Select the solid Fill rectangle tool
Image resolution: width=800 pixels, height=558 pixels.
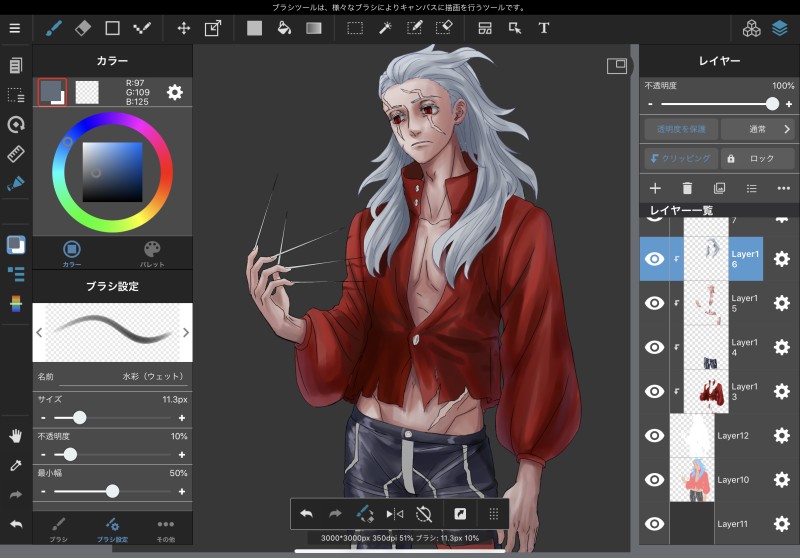click(x=254, y=28)
